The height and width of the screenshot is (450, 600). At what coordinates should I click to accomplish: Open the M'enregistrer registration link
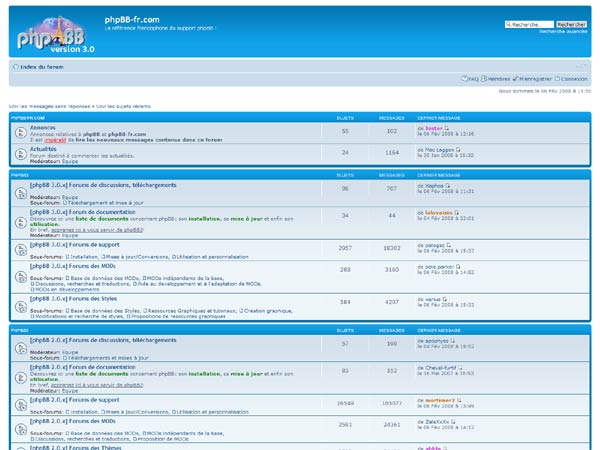tap(532, 78)
